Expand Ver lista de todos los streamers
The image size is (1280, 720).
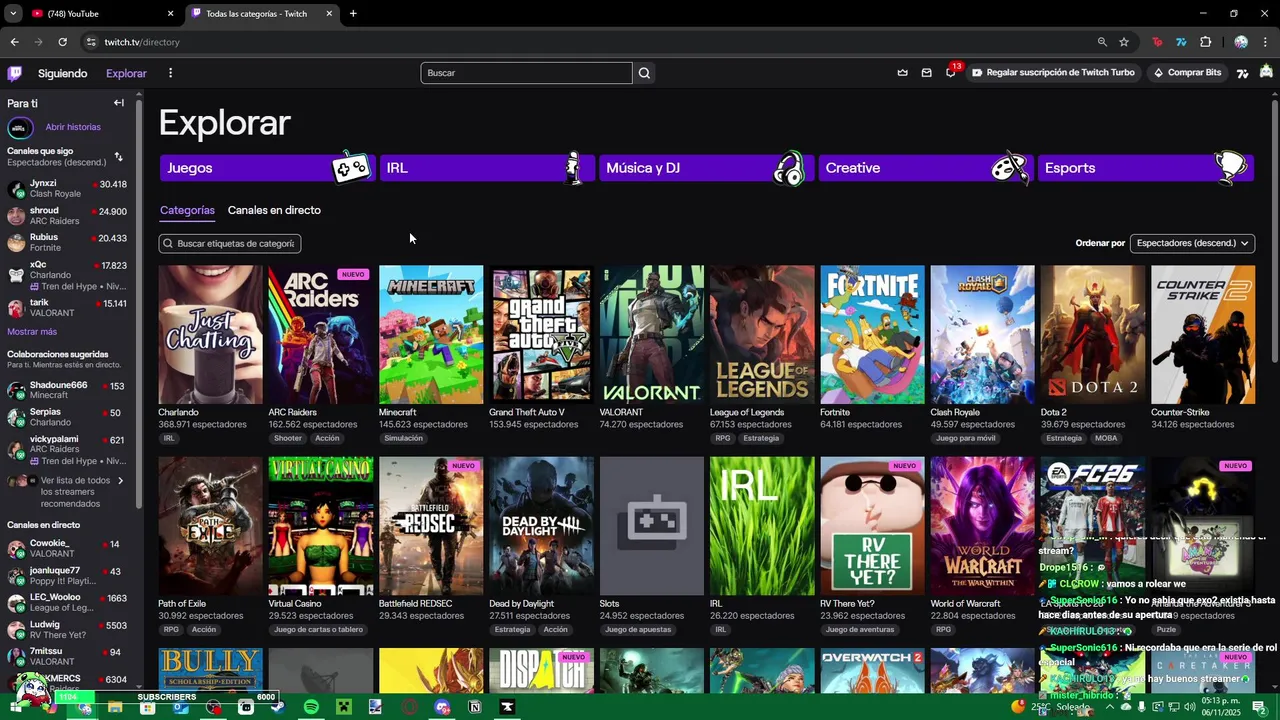coord(68,492)
